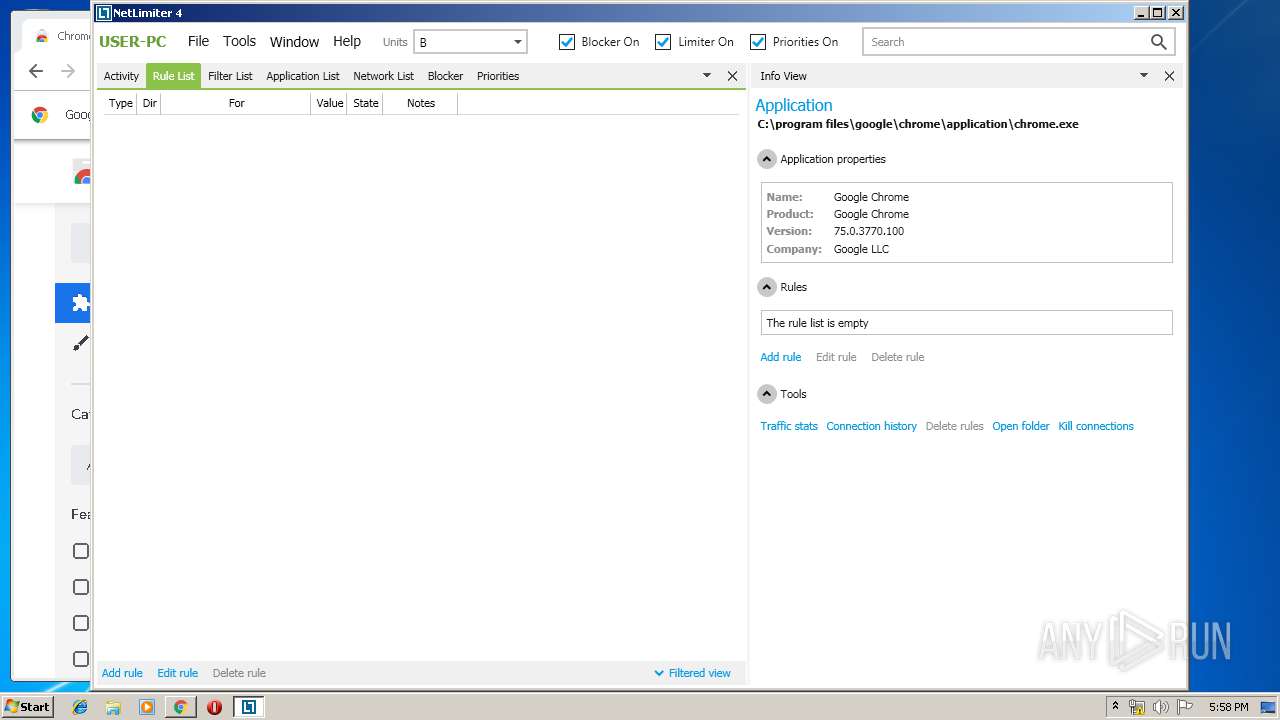Image resolution: width=1280 pixels, height=720 pixels.
Task: Toggle the Blocker On checkbox
Action: pos(567,42)
